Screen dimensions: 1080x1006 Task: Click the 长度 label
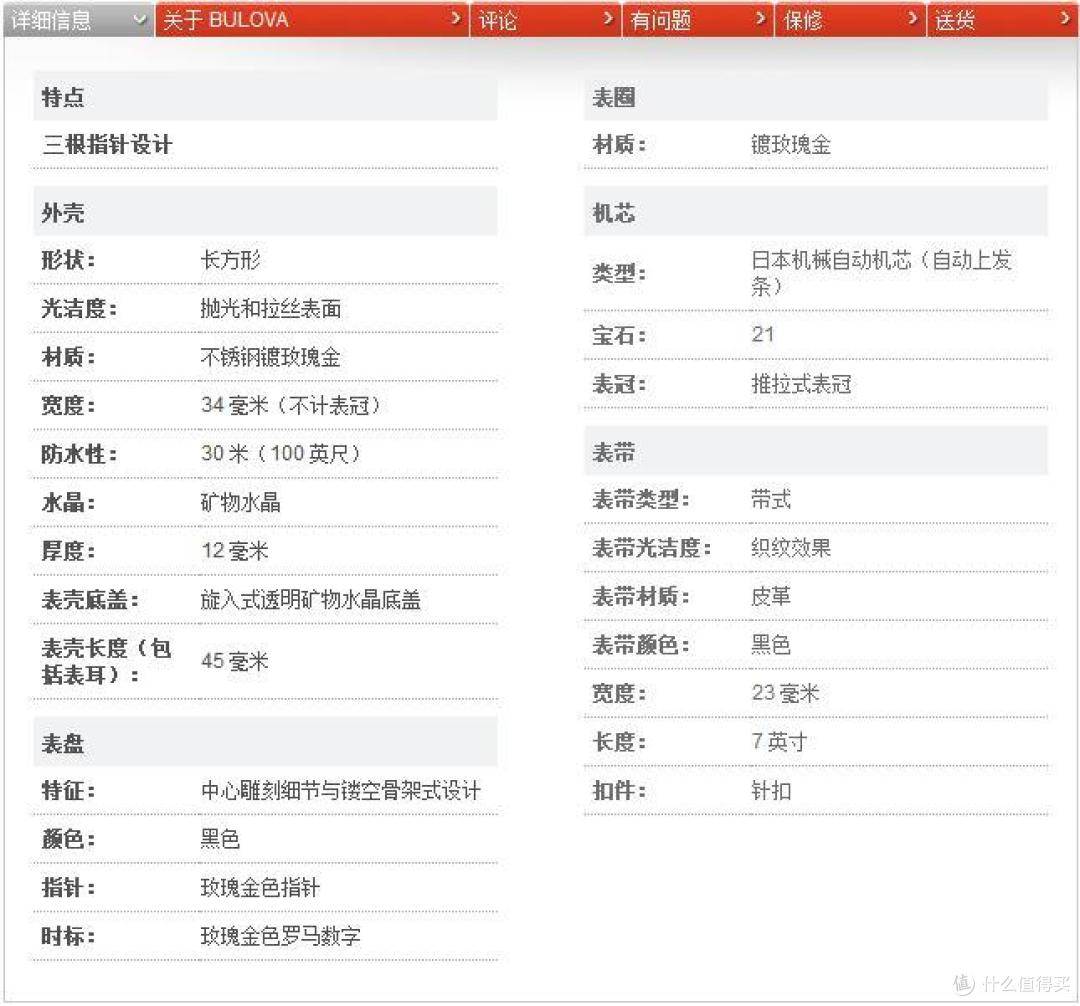click(619, 742)
